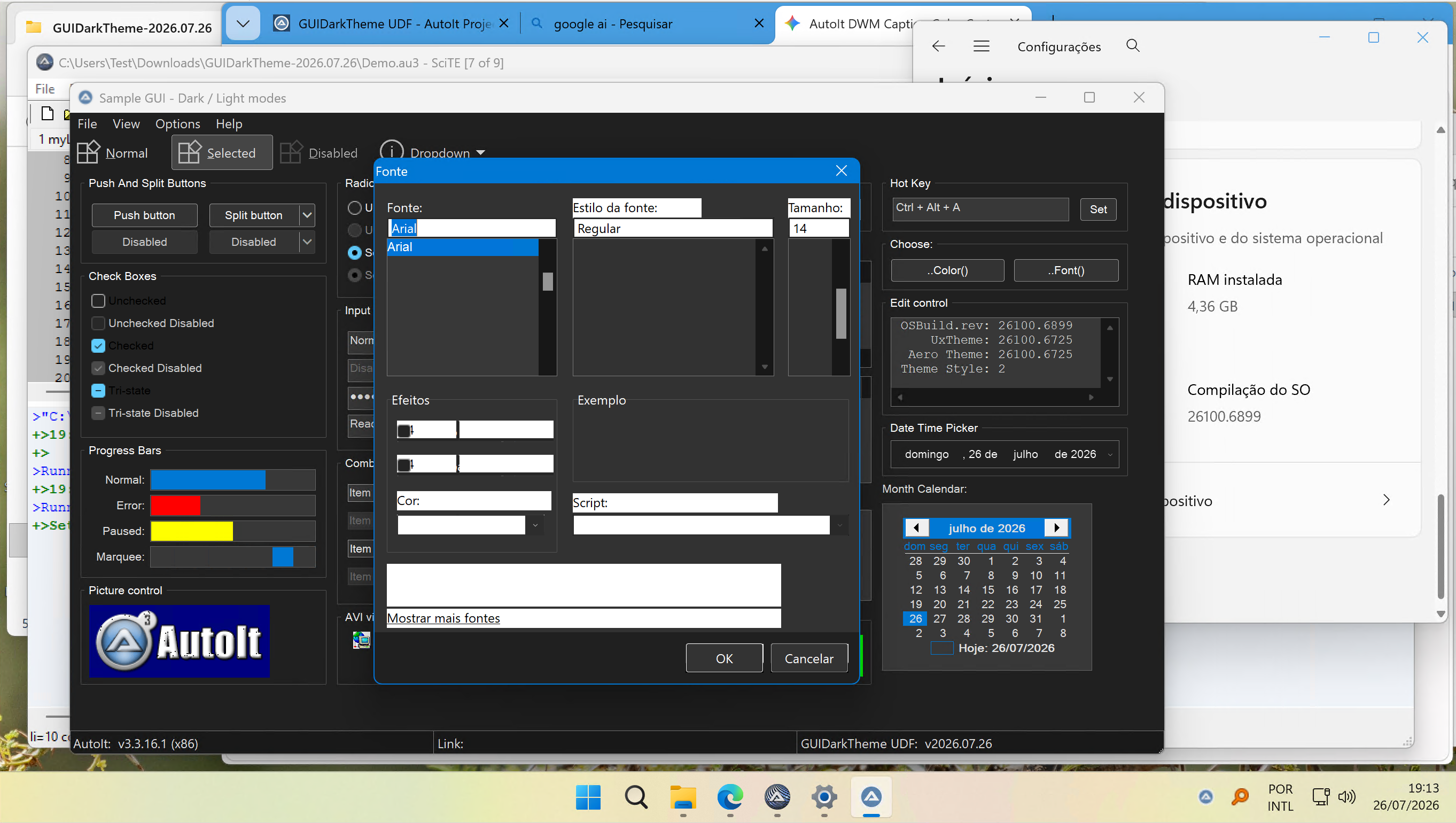This screenshot has width=1456, height=823.
Task: Click the Paused yellow progress bar
Action: (x=233, y=531)
